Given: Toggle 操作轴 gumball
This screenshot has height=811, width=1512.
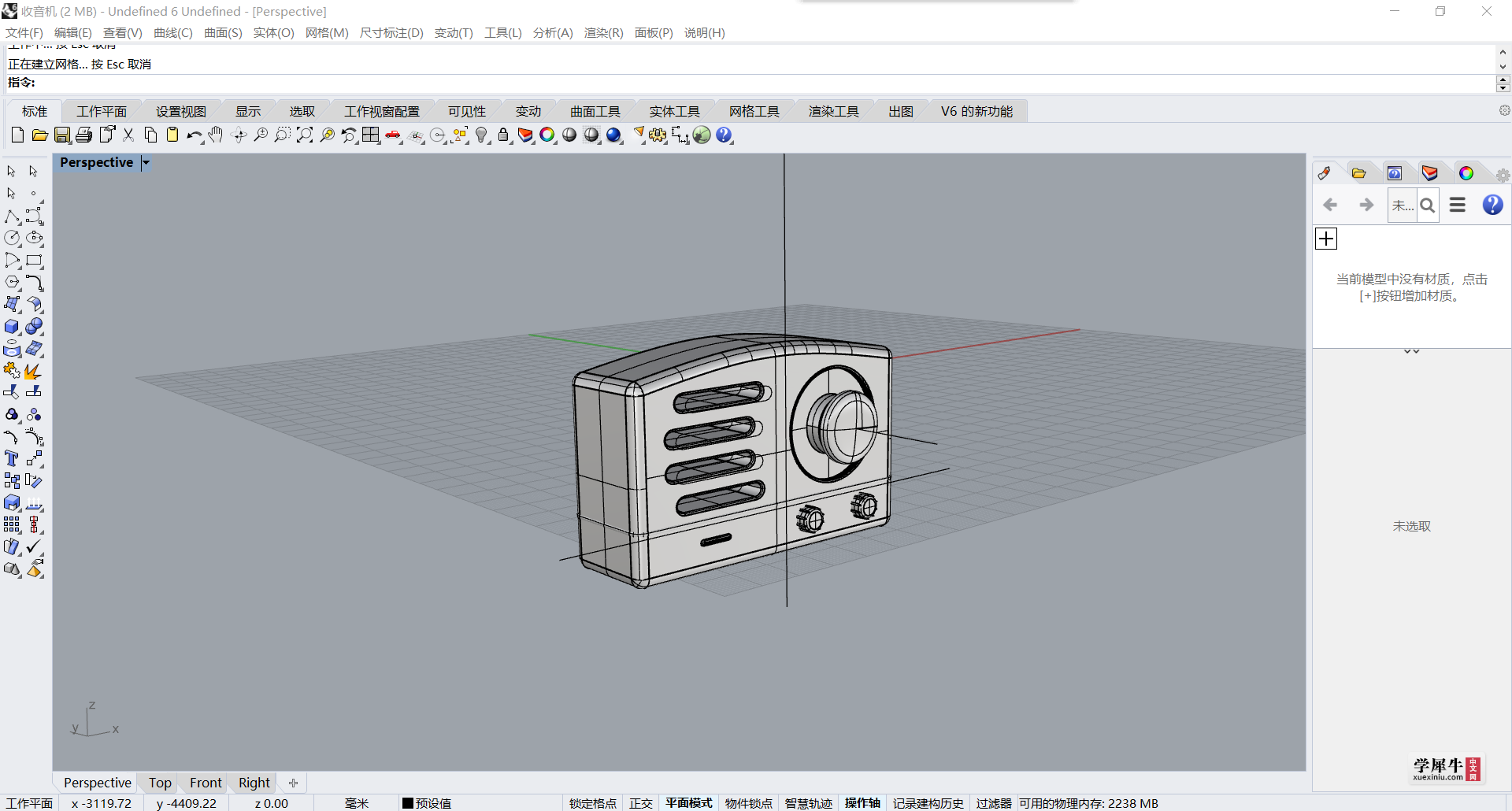Looking at the screenshot, I should 863,803.
